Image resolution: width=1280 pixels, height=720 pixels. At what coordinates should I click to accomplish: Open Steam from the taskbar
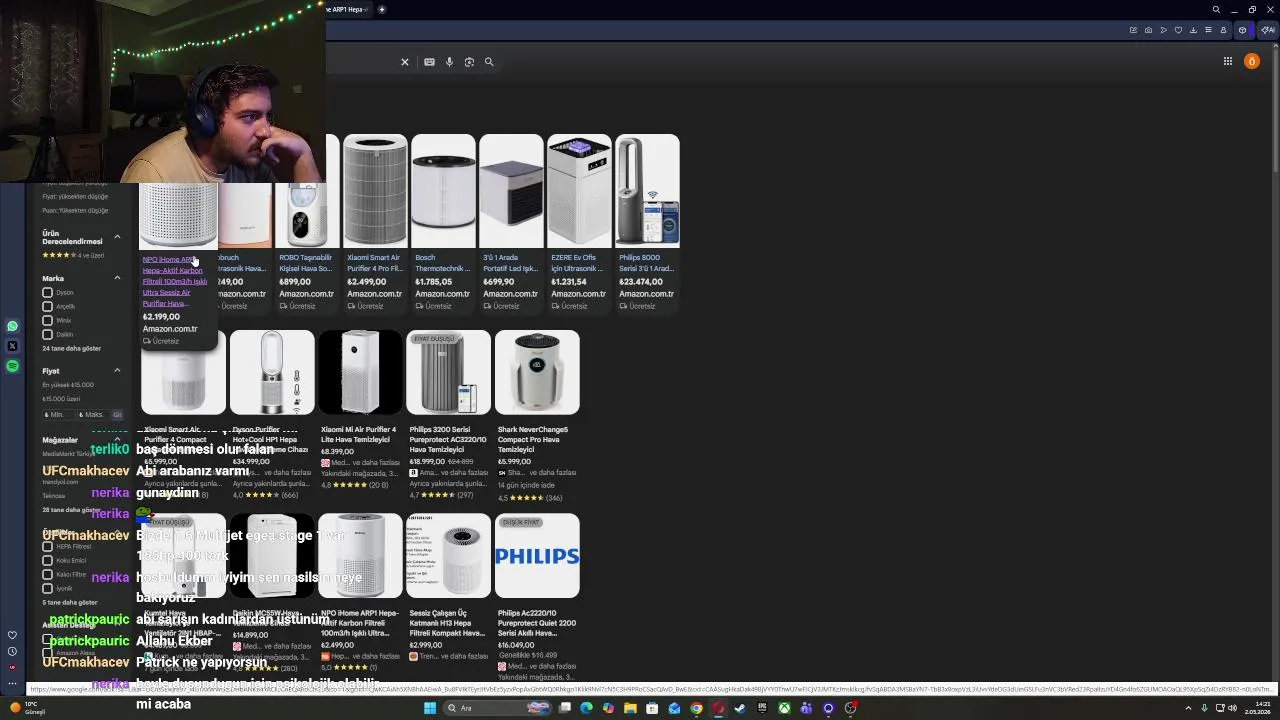(x=740, y=708)
